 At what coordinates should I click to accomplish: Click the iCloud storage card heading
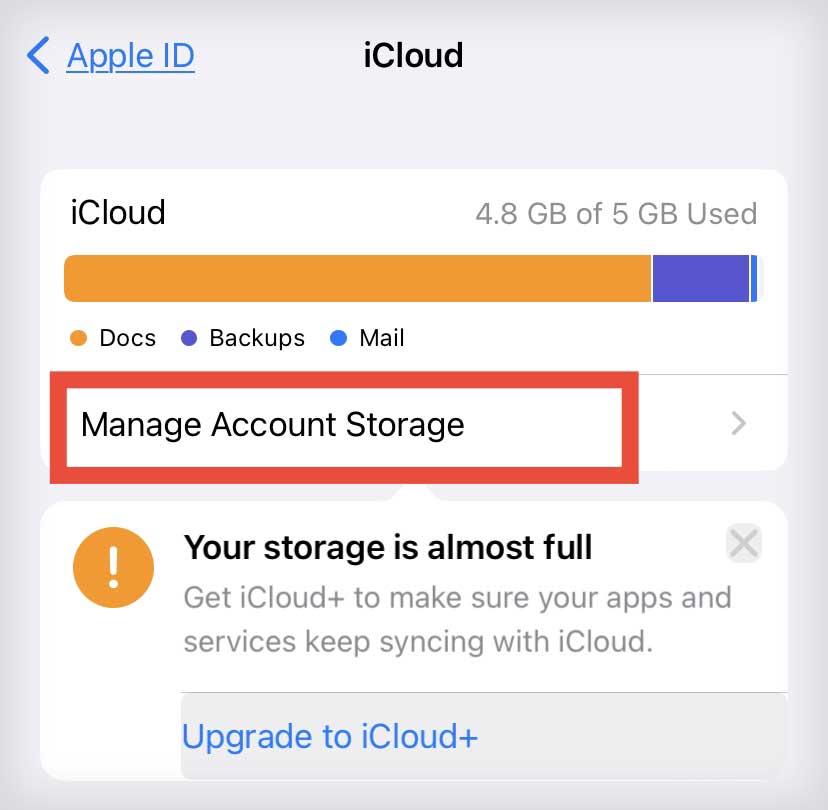tap(118, 212)
